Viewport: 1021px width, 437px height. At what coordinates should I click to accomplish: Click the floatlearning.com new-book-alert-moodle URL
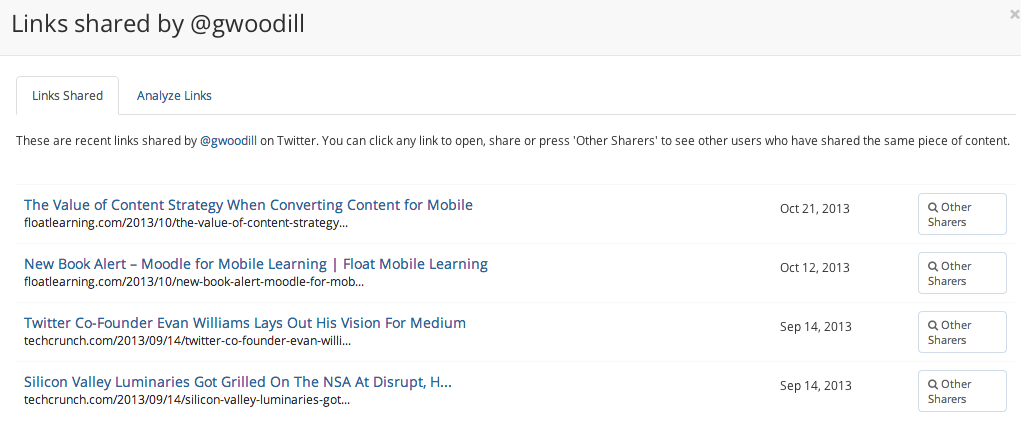point(194,282)
